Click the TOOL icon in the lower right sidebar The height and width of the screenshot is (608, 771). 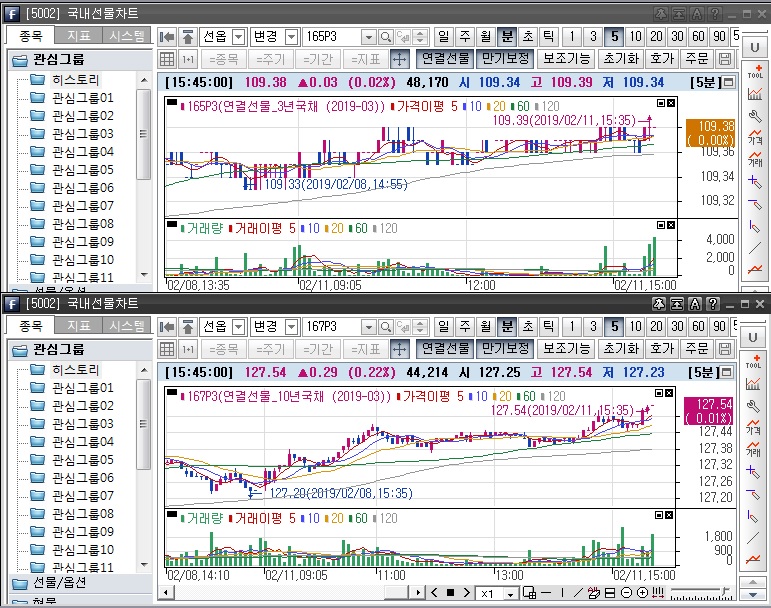coord(755,361)
